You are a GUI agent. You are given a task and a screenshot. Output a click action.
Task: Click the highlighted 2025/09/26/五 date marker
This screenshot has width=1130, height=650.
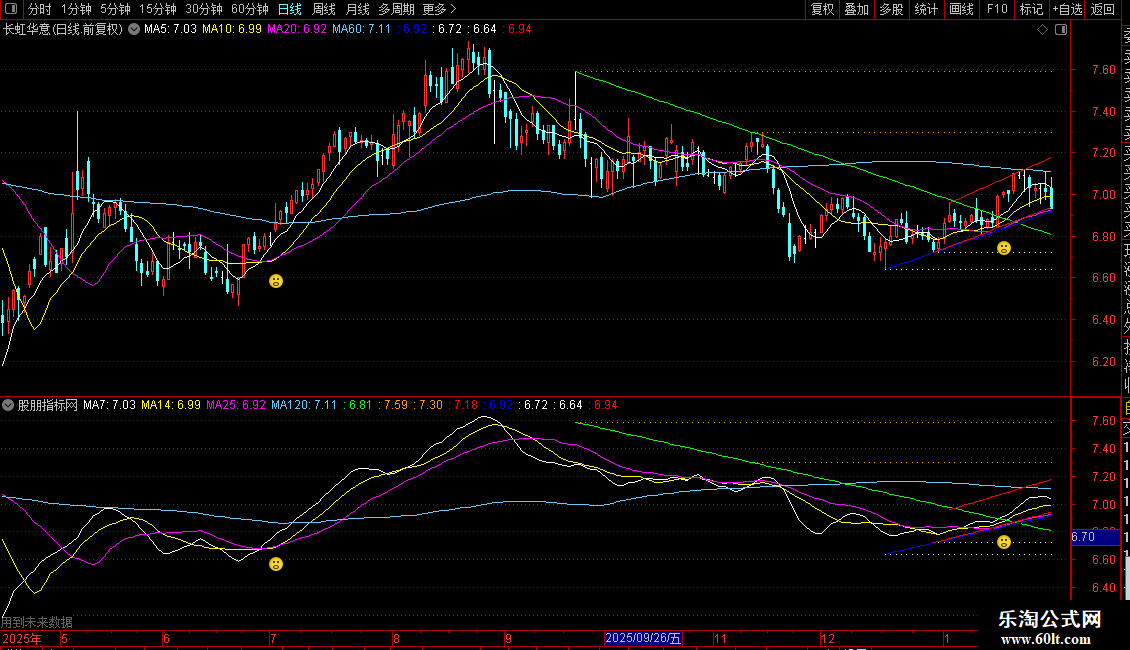(x=643, y=638)
